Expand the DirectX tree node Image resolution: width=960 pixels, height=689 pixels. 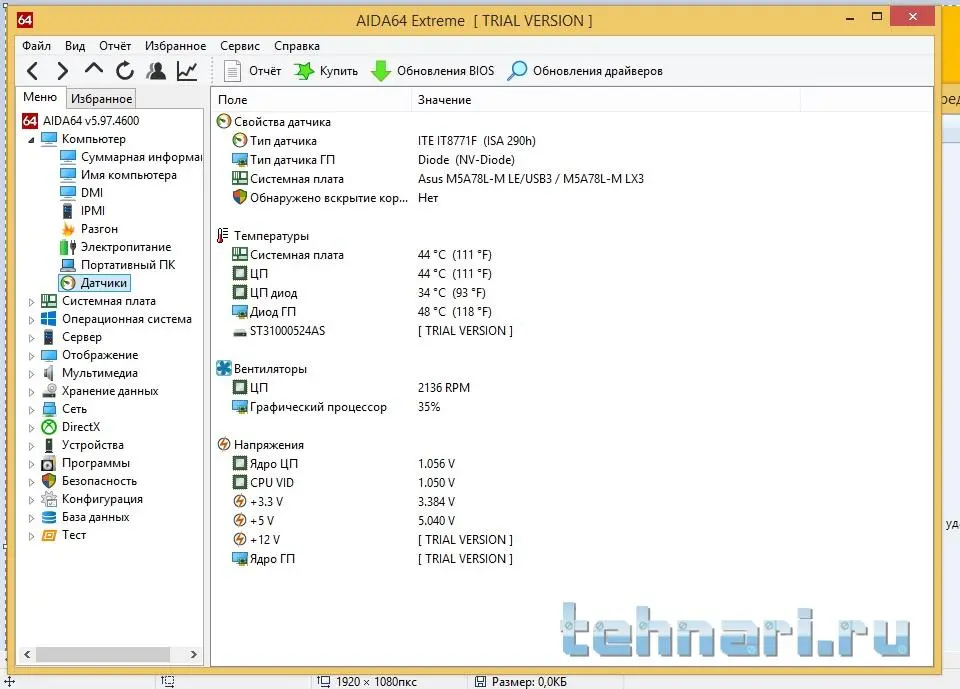click(x=31, y=427)
